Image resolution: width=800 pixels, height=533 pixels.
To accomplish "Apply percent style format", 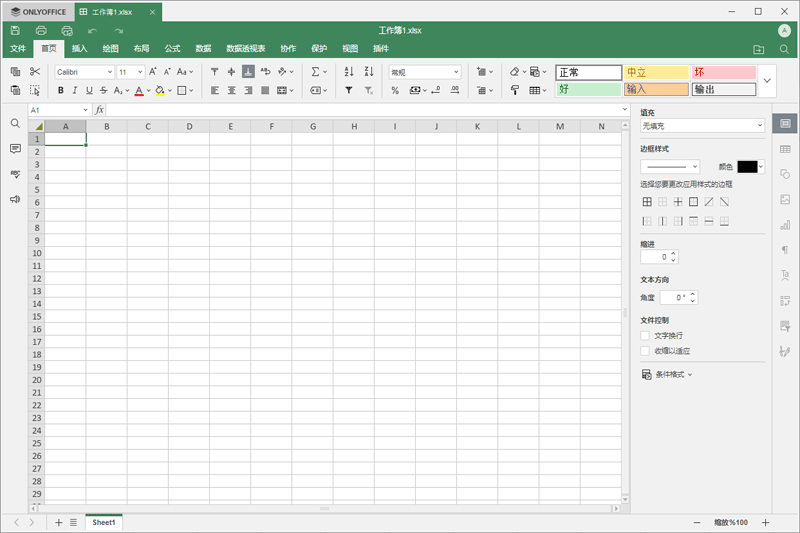I will [x=395, y=90].
